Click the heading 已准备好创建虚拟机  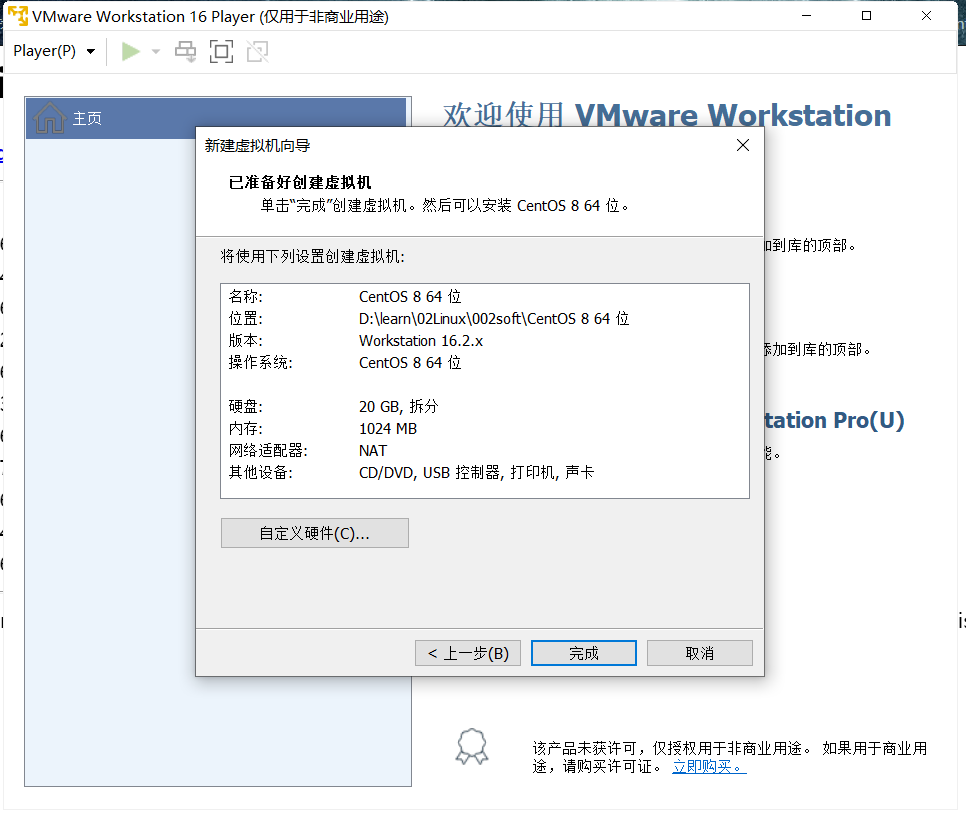click(x=300, y=182)
